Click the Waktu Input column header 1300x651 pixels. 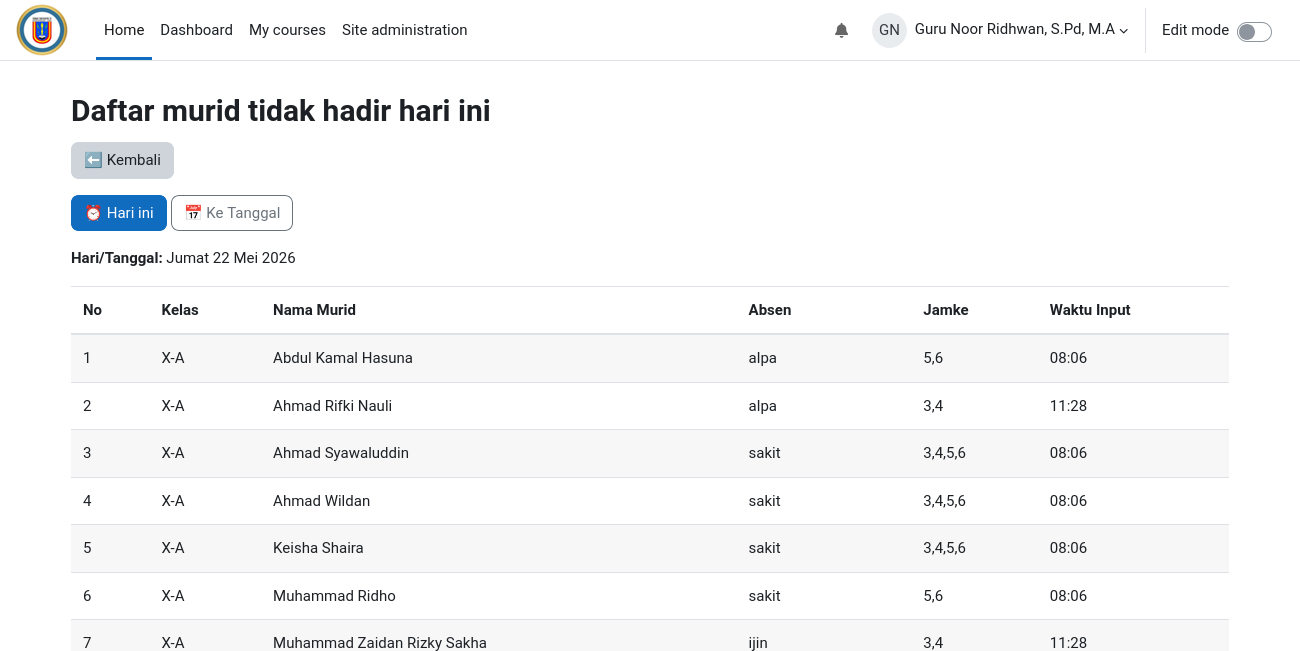coord(1090,310)
